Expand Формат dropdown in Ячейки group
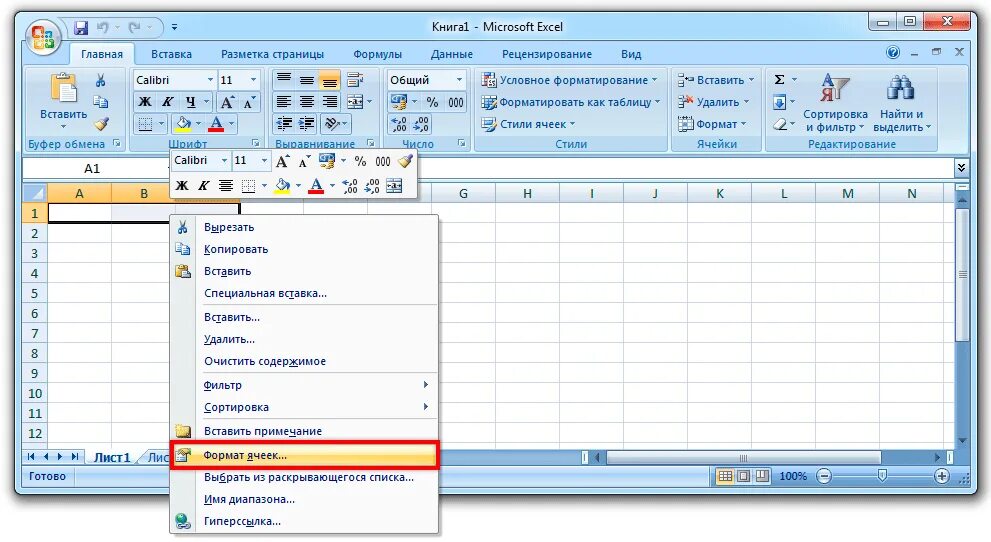Image resolution: width=991 pixels, height=542 pixels. coord(744,124)
